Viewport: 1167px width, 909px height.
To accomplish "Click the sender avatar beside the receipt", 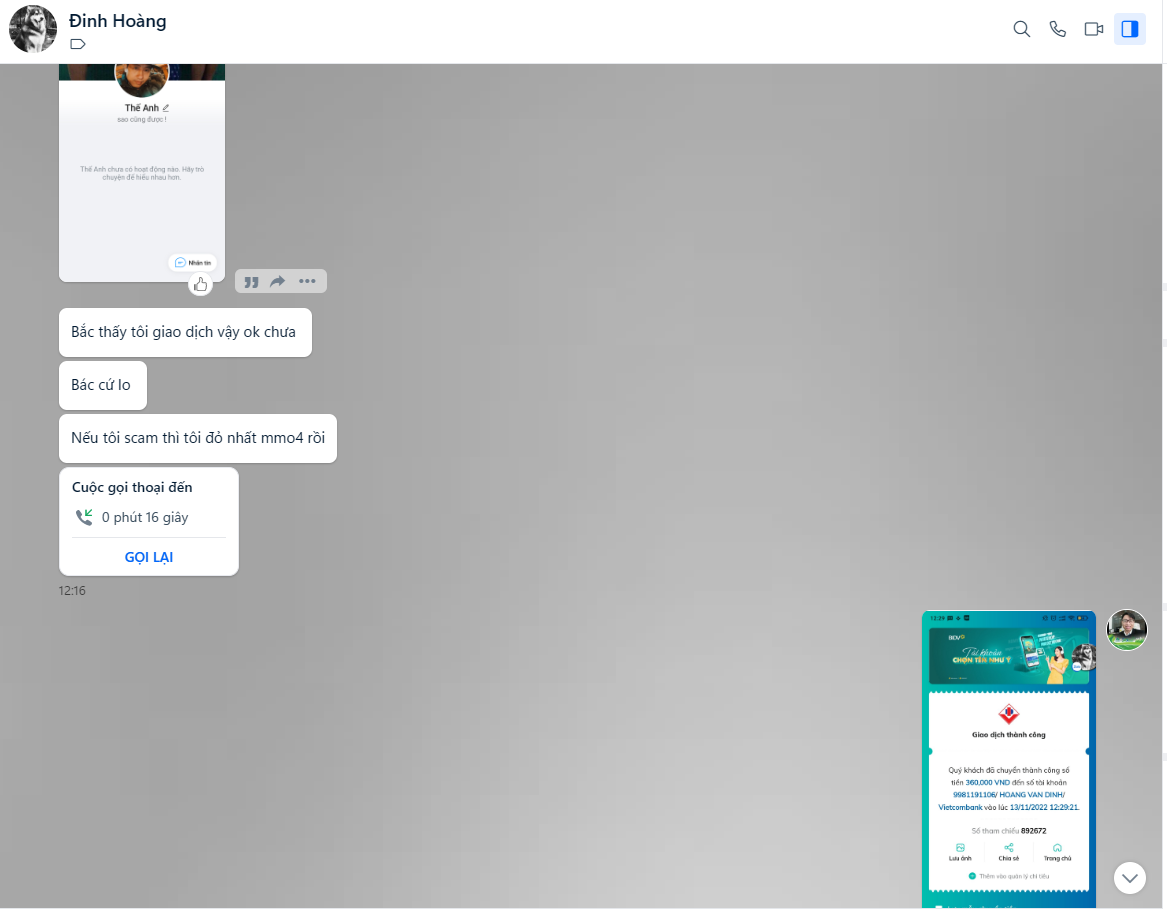I will (1127, 630).
